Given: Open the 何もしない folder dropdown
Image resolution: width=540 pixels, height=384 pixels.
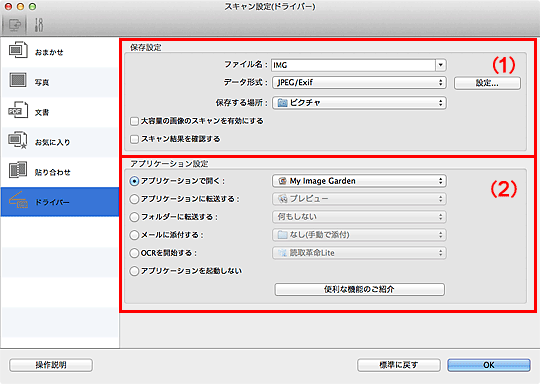Looking at the screenshot, I should (359, 217).
